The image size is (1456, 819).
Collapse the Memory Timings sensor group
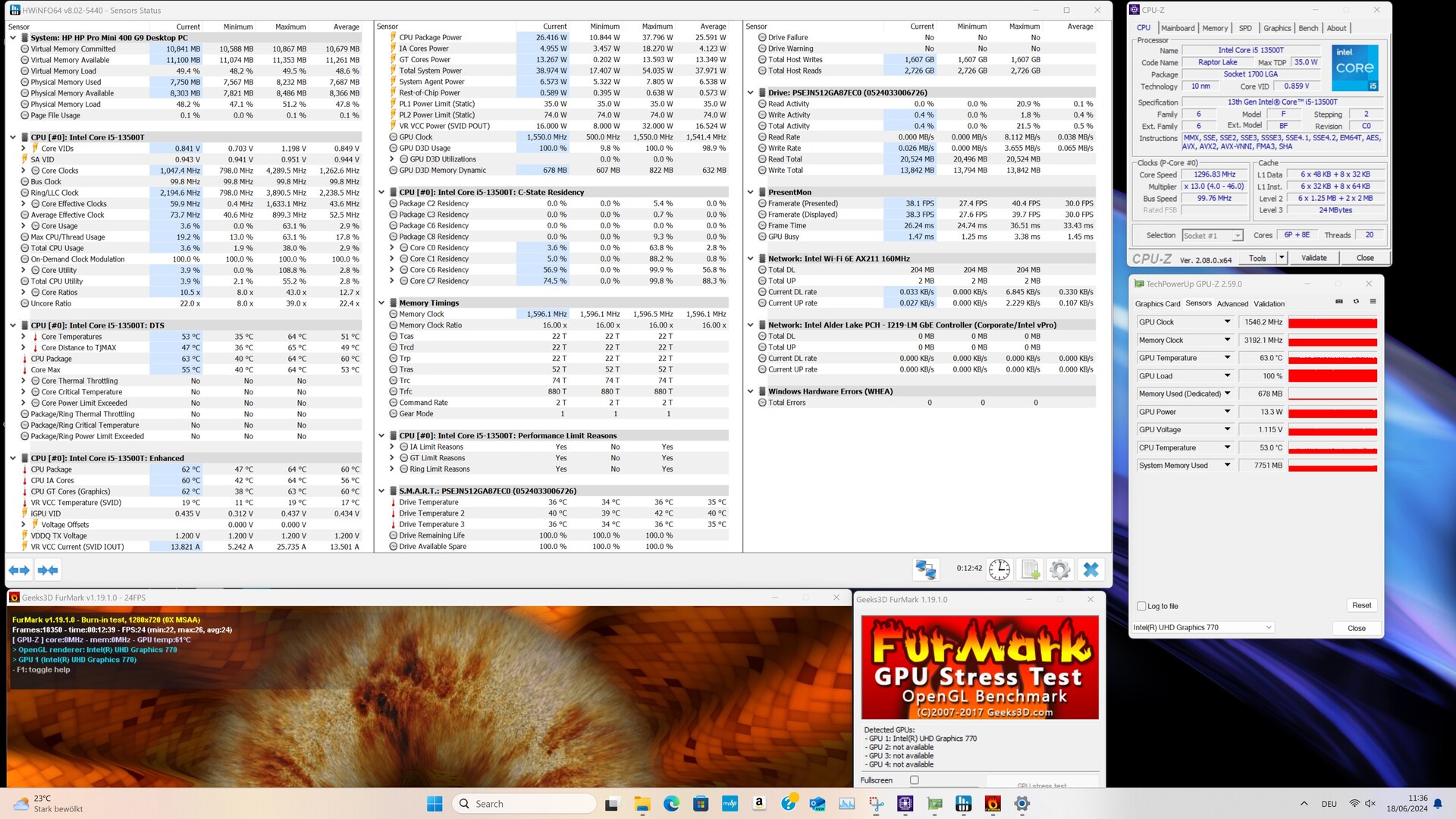pyautogui.click(x=381, y=303)
